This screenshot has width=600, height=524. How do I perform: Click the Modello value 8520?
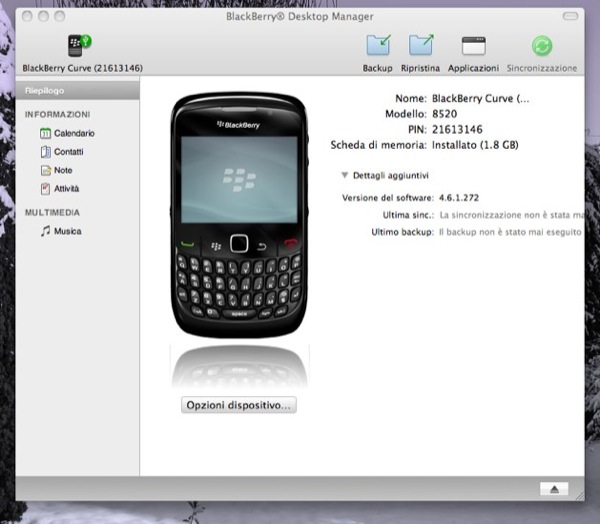[444, 114]
